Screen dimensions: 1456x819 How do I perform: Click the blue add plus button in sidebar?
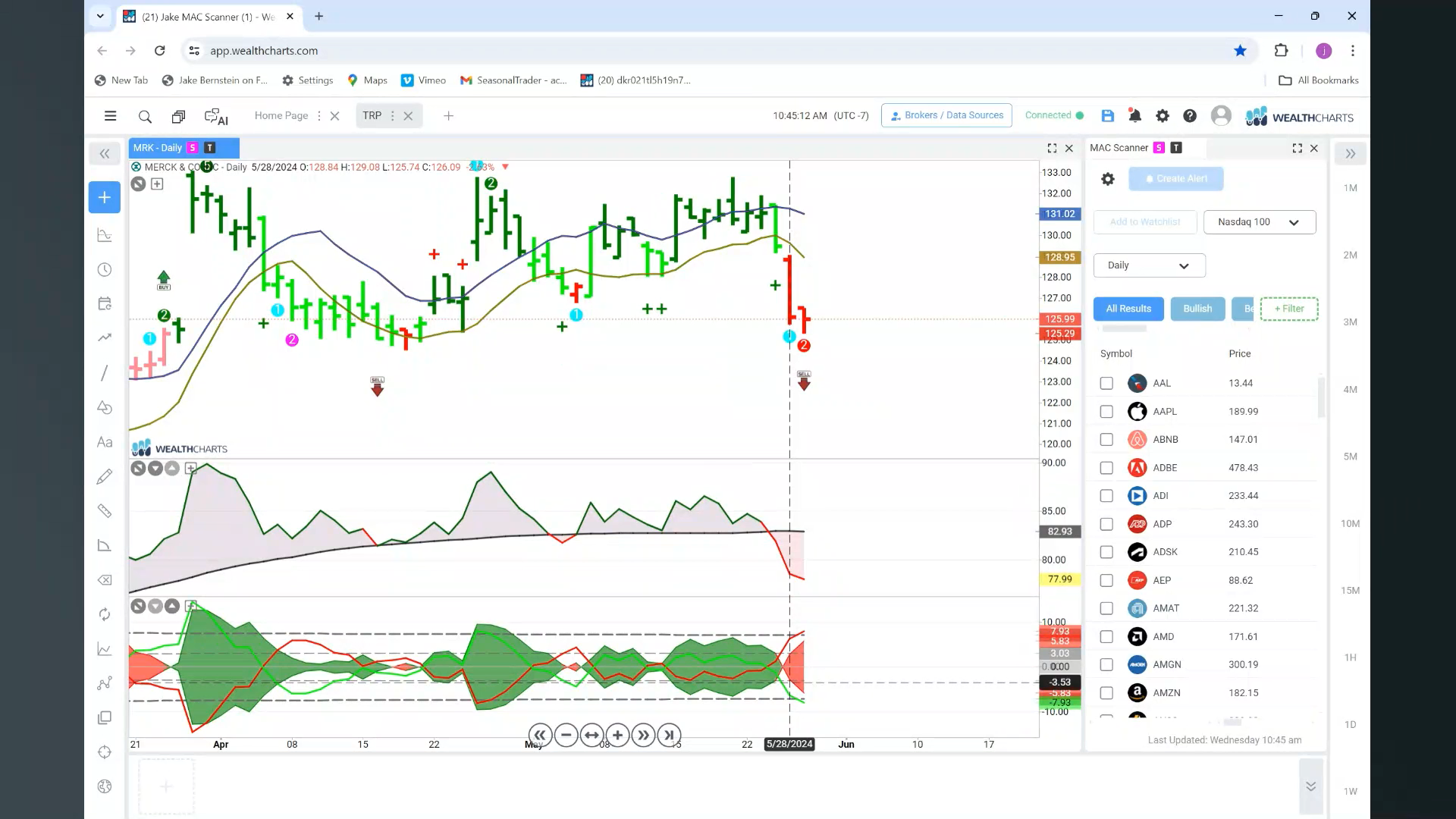[x=105, y=197]
